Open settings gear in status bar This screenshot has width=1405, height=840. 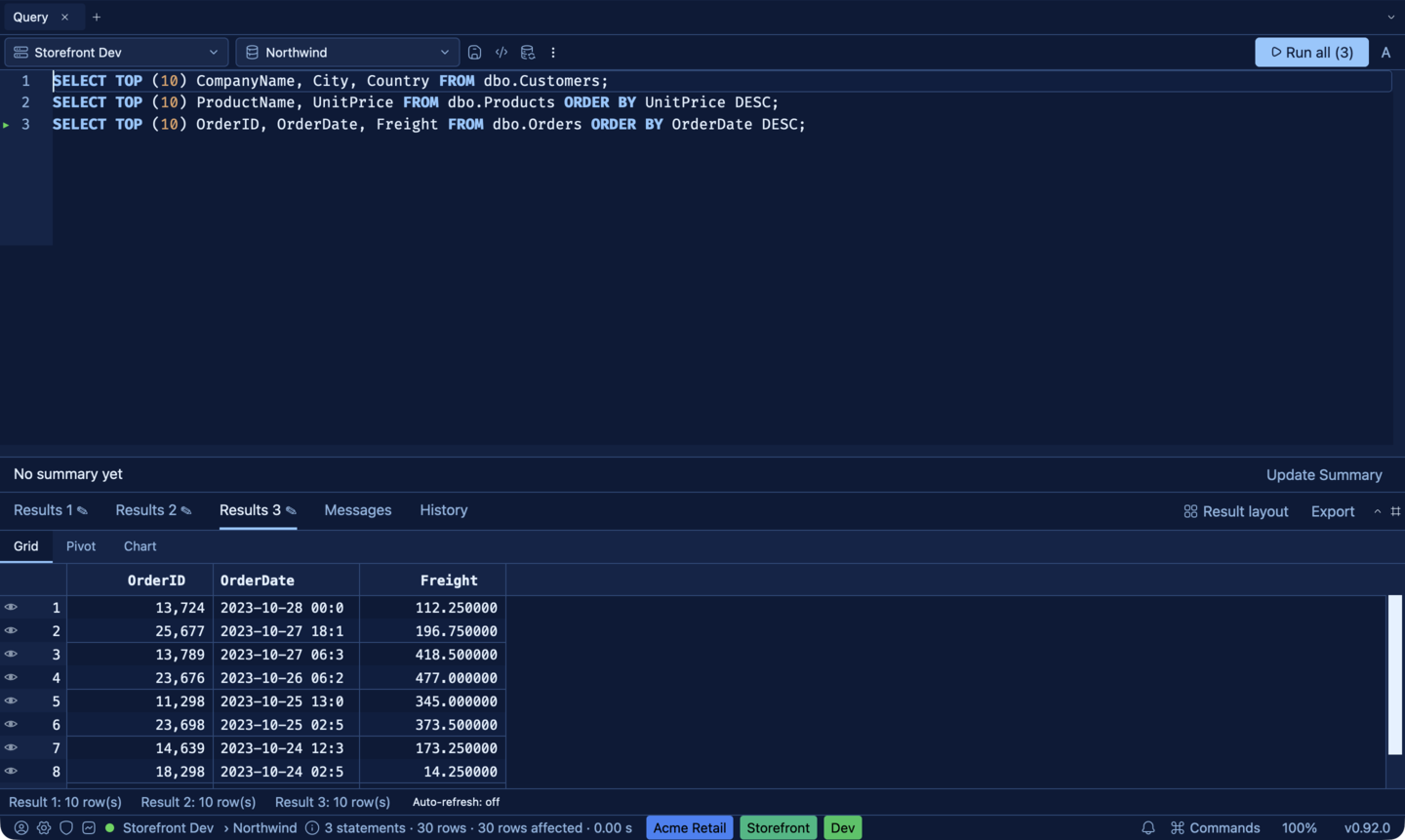[44, 827]
